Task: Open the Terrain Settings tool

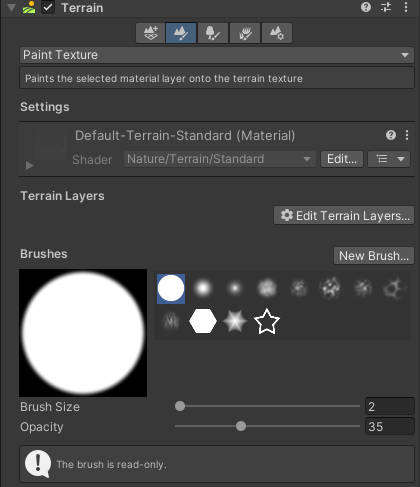Action: point(277,33)
